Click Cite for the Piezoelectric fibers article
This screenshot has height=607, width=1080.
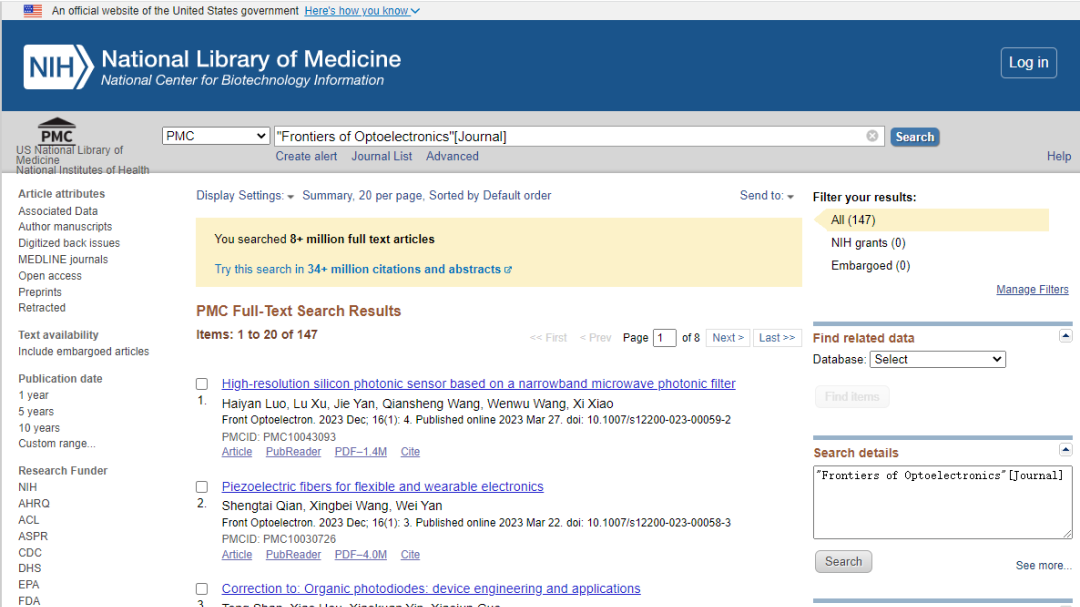click(410, 555)
